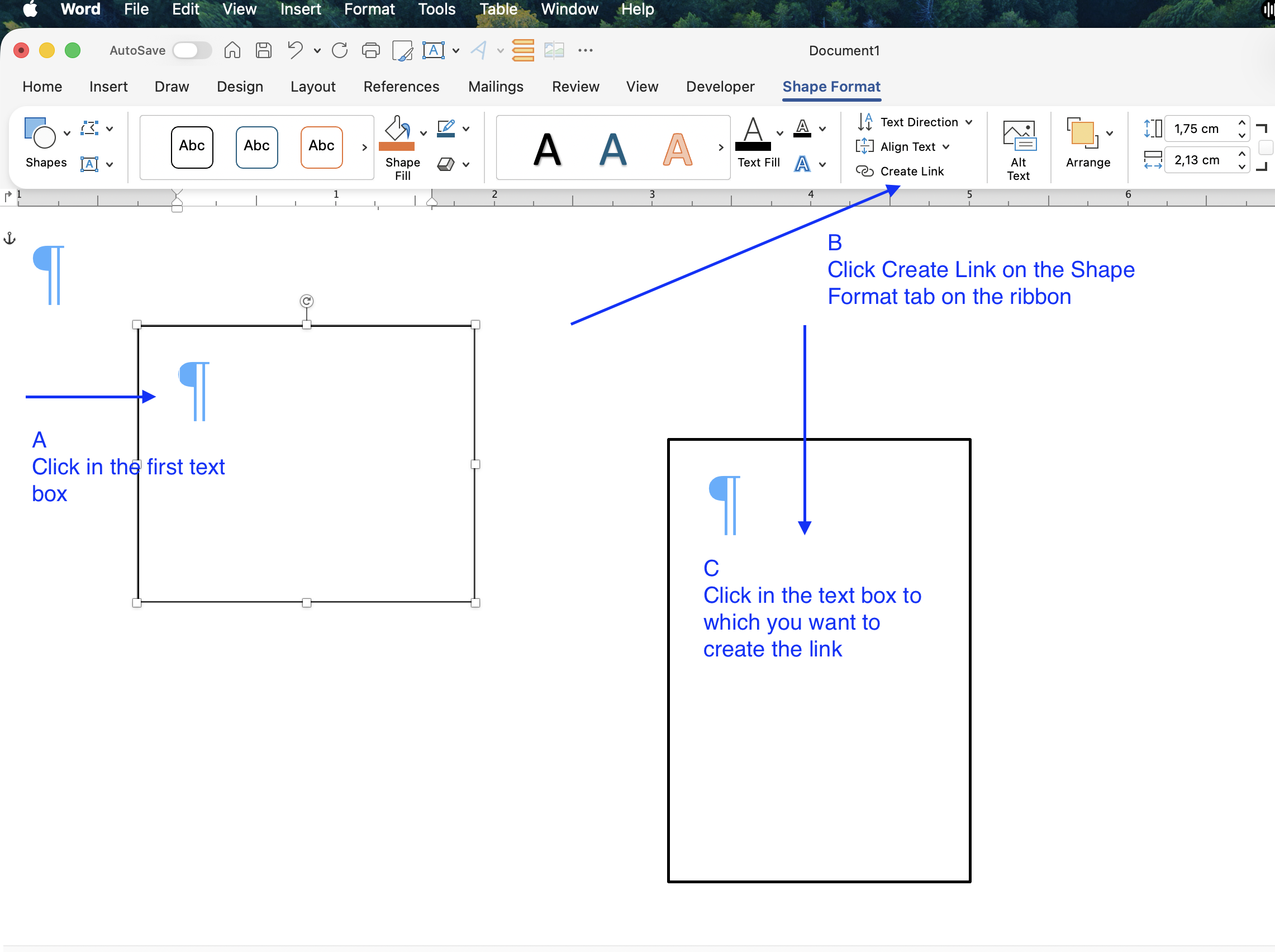Select the Shape Format tab
This screenshot has height=952, width=1275.
[x=831, y=87]
